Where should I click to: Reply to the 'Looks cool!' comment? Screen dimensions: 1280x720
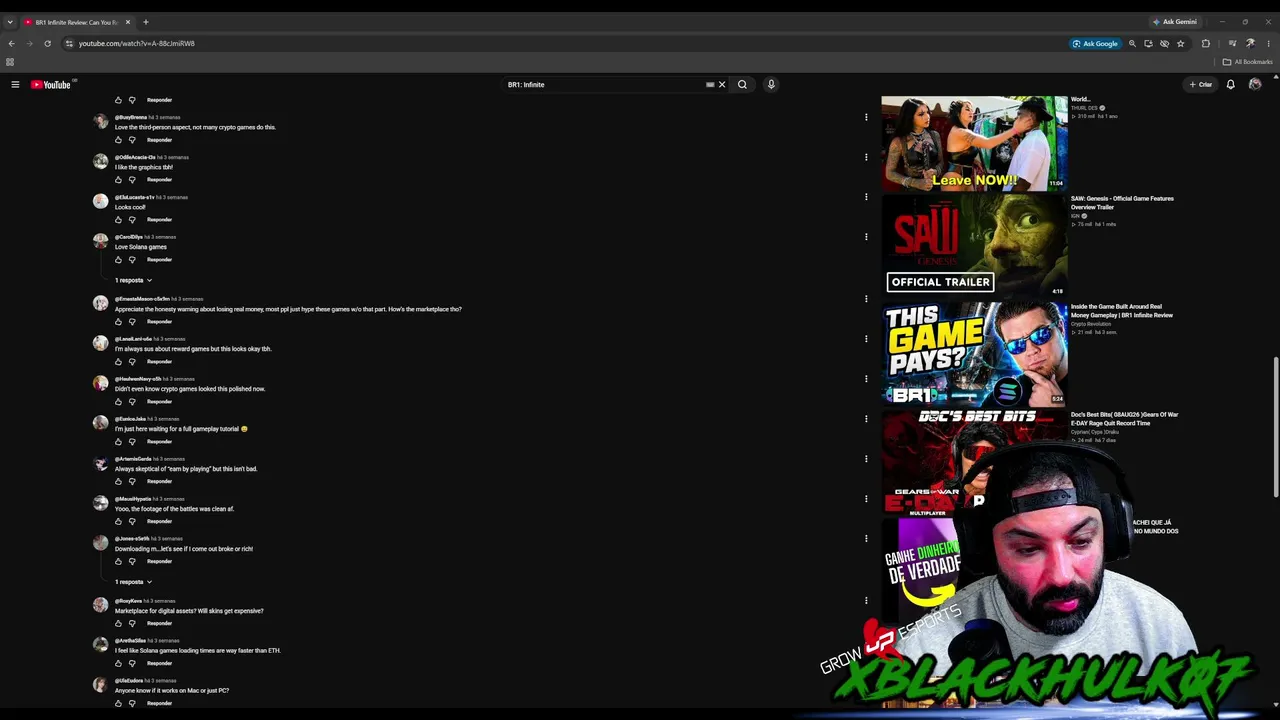pyautogui.click(x=159, y=220)
